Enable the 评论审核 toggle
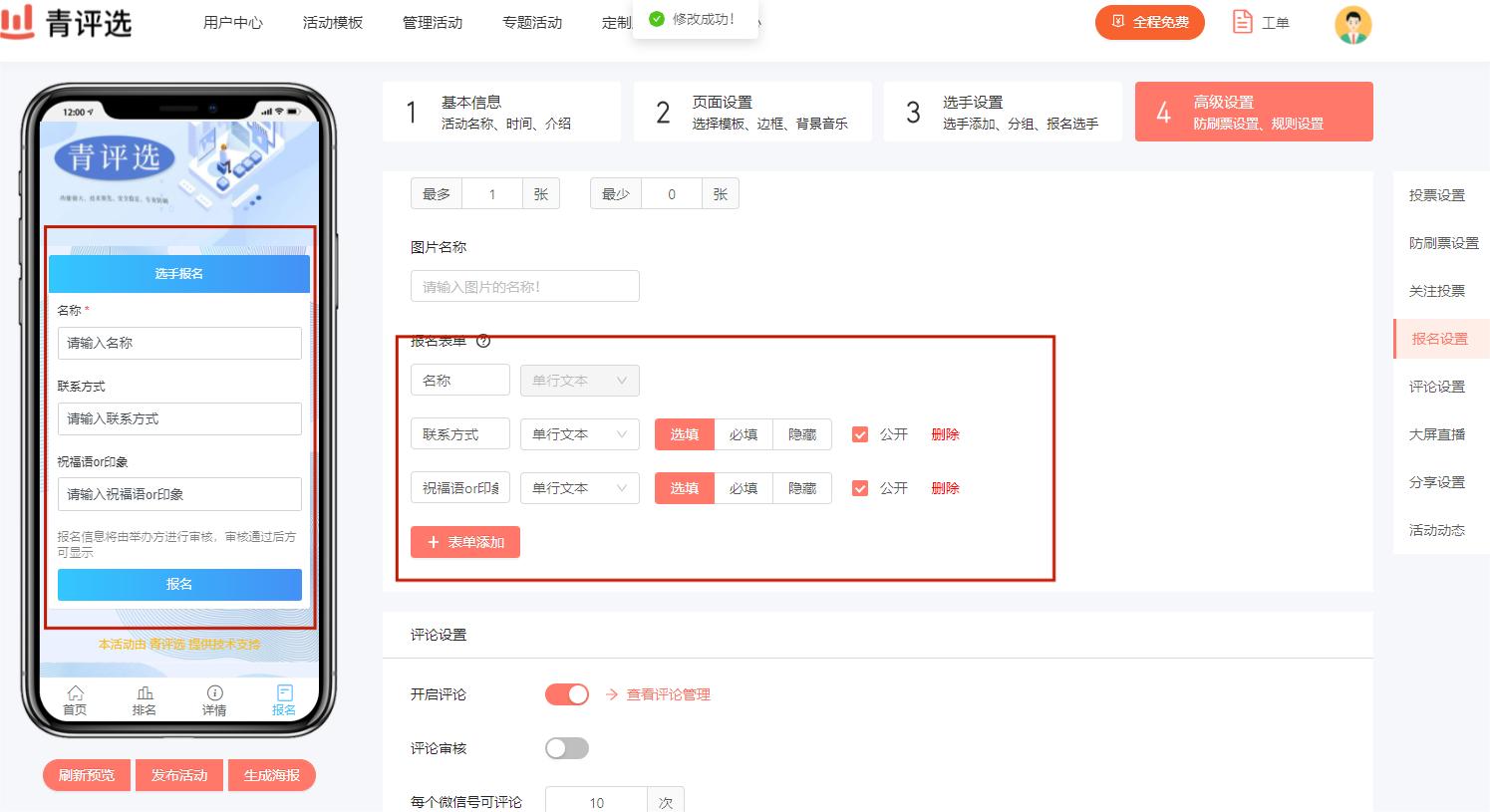This screenshot has height=812, width=1490. 566,747
